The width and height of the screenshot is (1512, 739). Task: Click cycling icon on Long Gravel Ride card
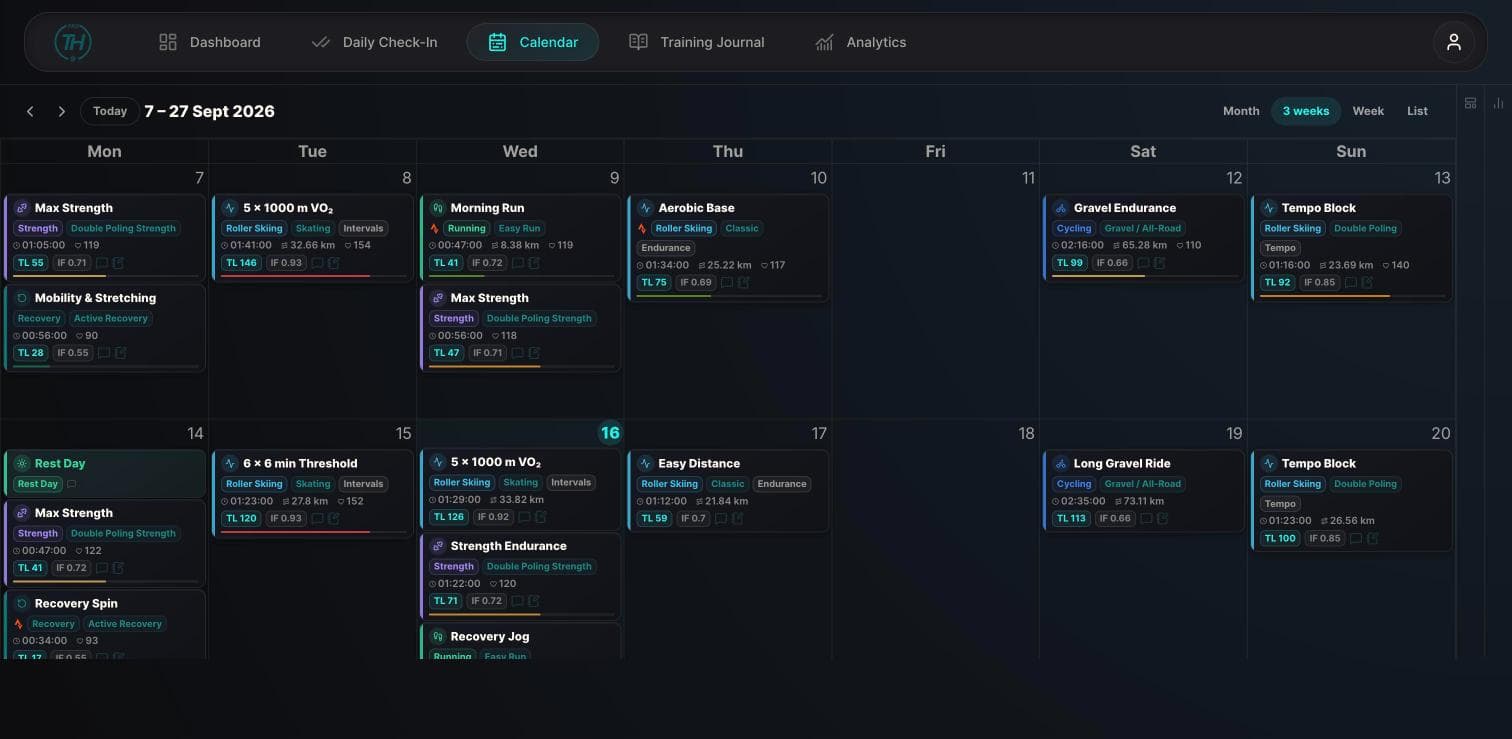pos(1060,463)
